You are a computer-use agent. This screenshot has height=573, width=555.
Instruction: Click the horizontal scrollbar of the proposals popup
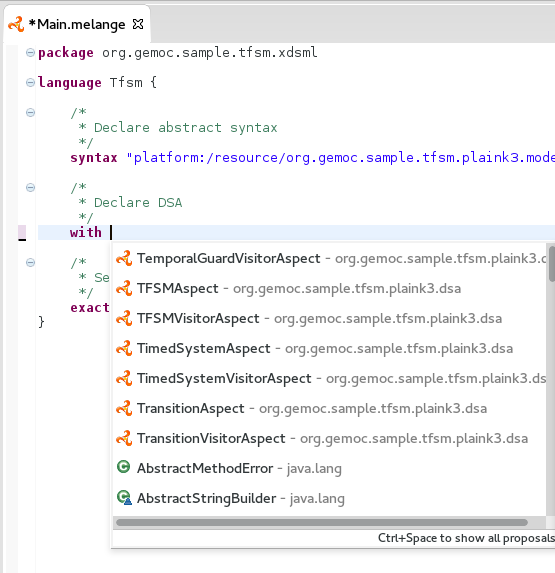pyautogui.click(x=322, y=523)
